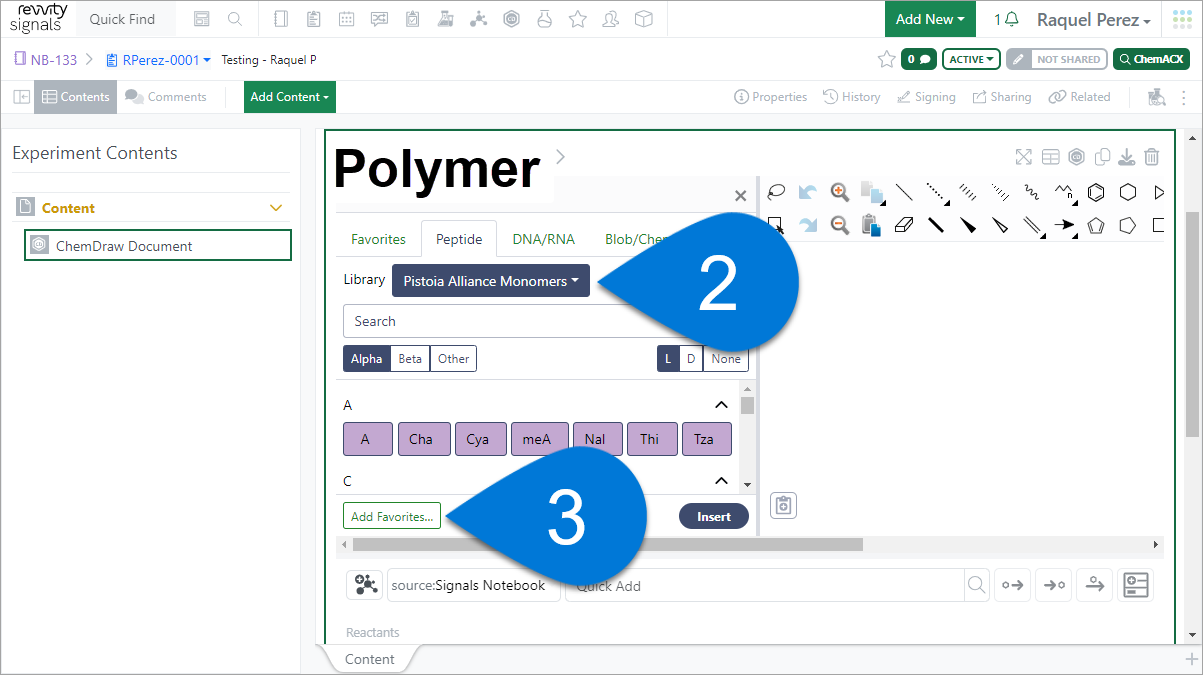Open the ChemACX search button

(x=1151, y=59)
